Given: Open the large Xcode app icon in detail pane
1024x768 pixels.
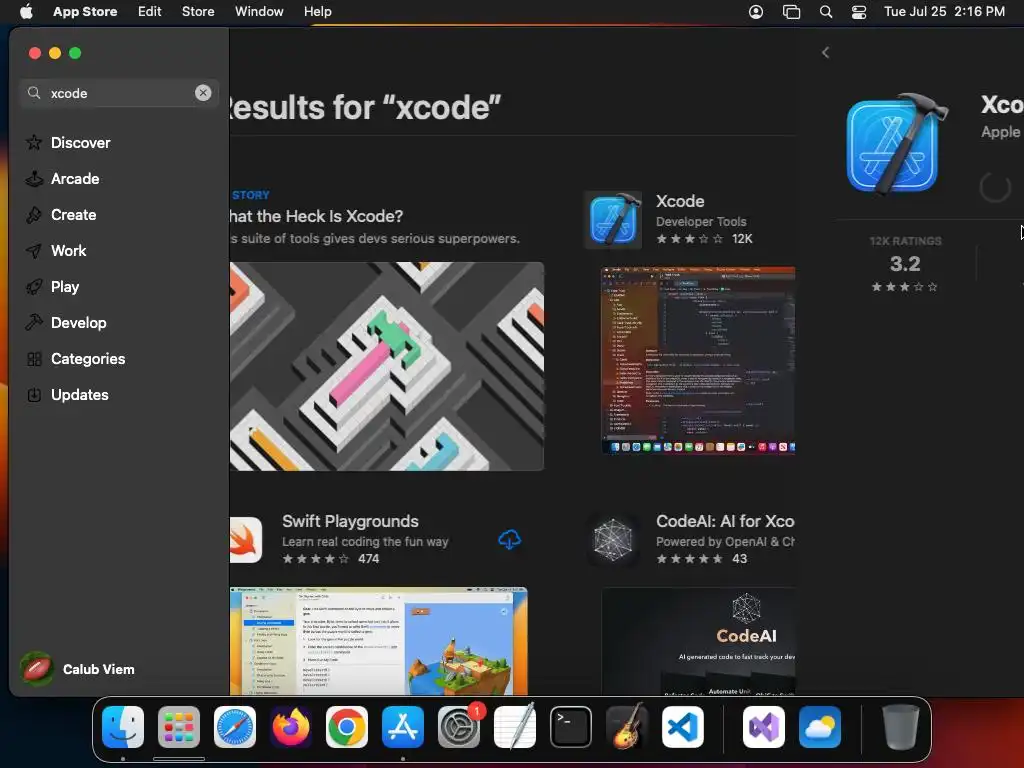Looking at the screenshot, I should [x=896, y=144].
